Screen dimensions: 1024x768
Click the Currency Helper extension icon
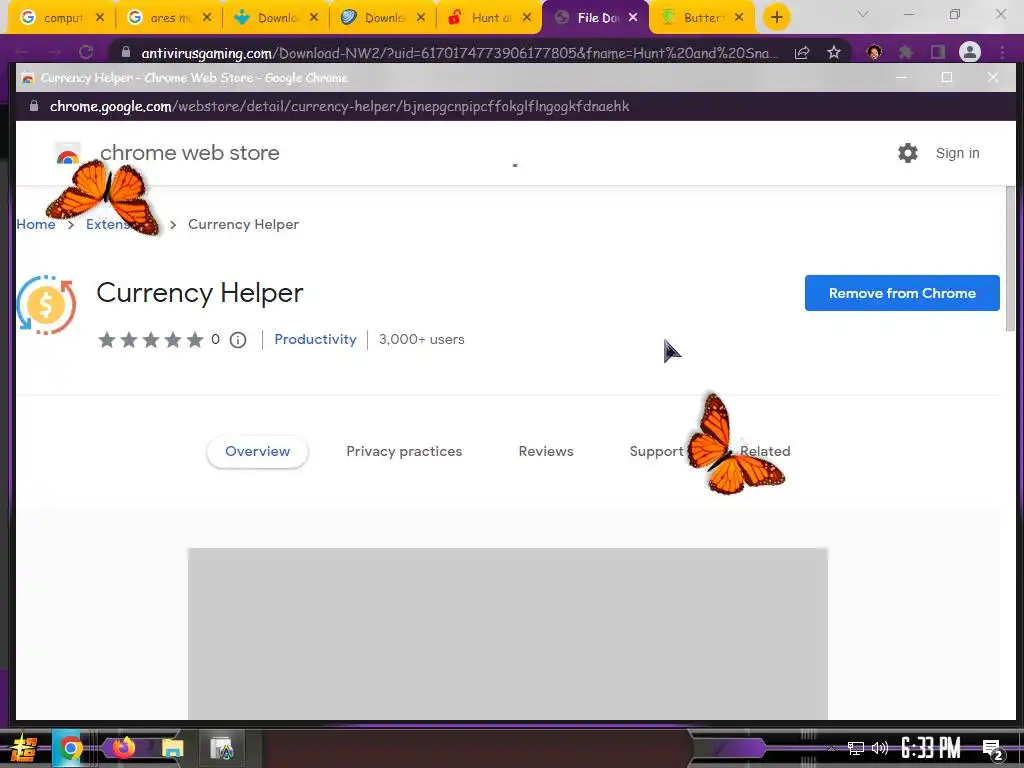[46, 305]
